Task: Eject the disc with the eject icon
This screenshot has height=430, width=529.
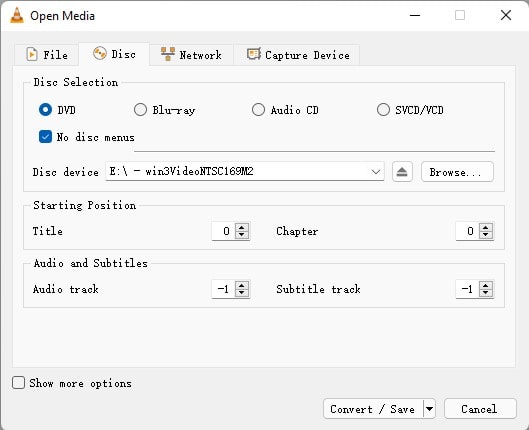Action: (x=402, y=172)
